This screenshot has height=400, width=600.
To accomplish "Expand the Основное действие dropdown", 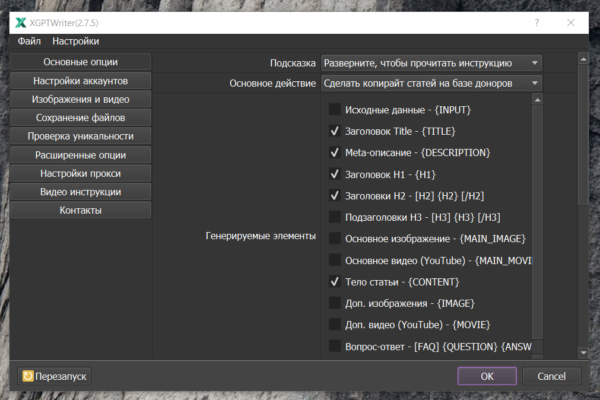I will 431,83.
